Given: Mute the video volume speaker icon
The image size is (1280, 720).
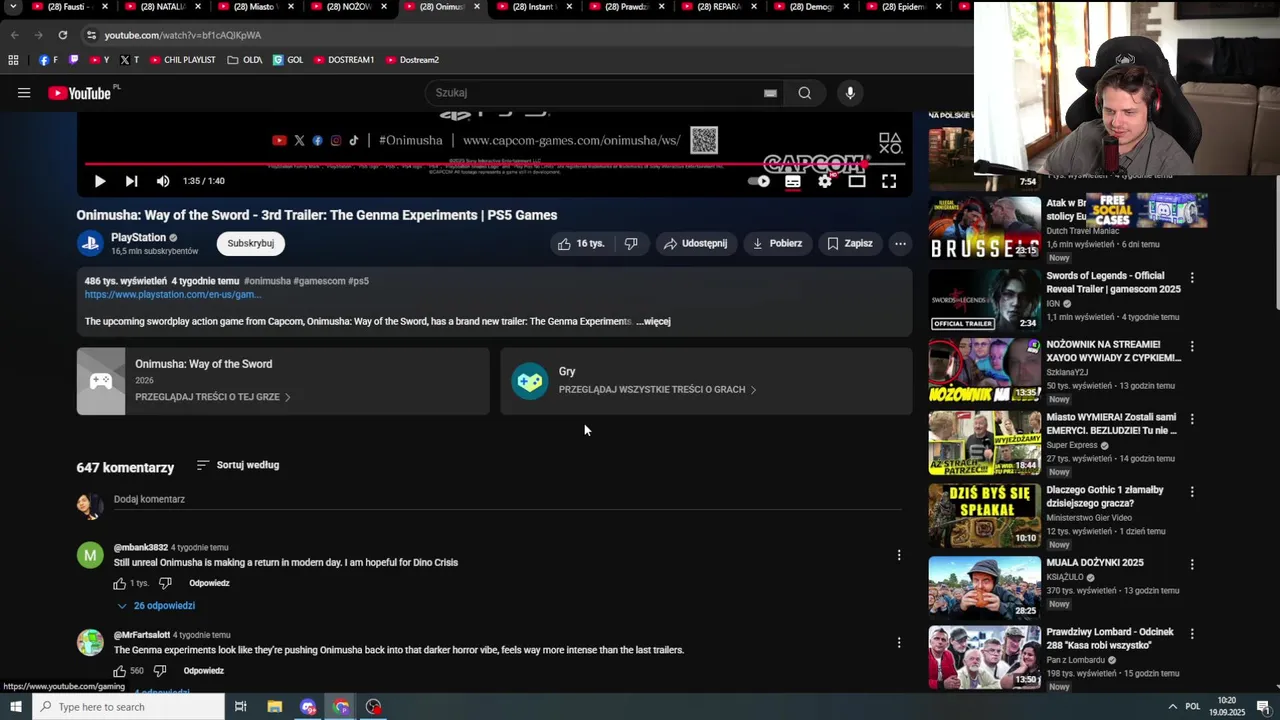Looking at the screenshot, I should point(163,181).
